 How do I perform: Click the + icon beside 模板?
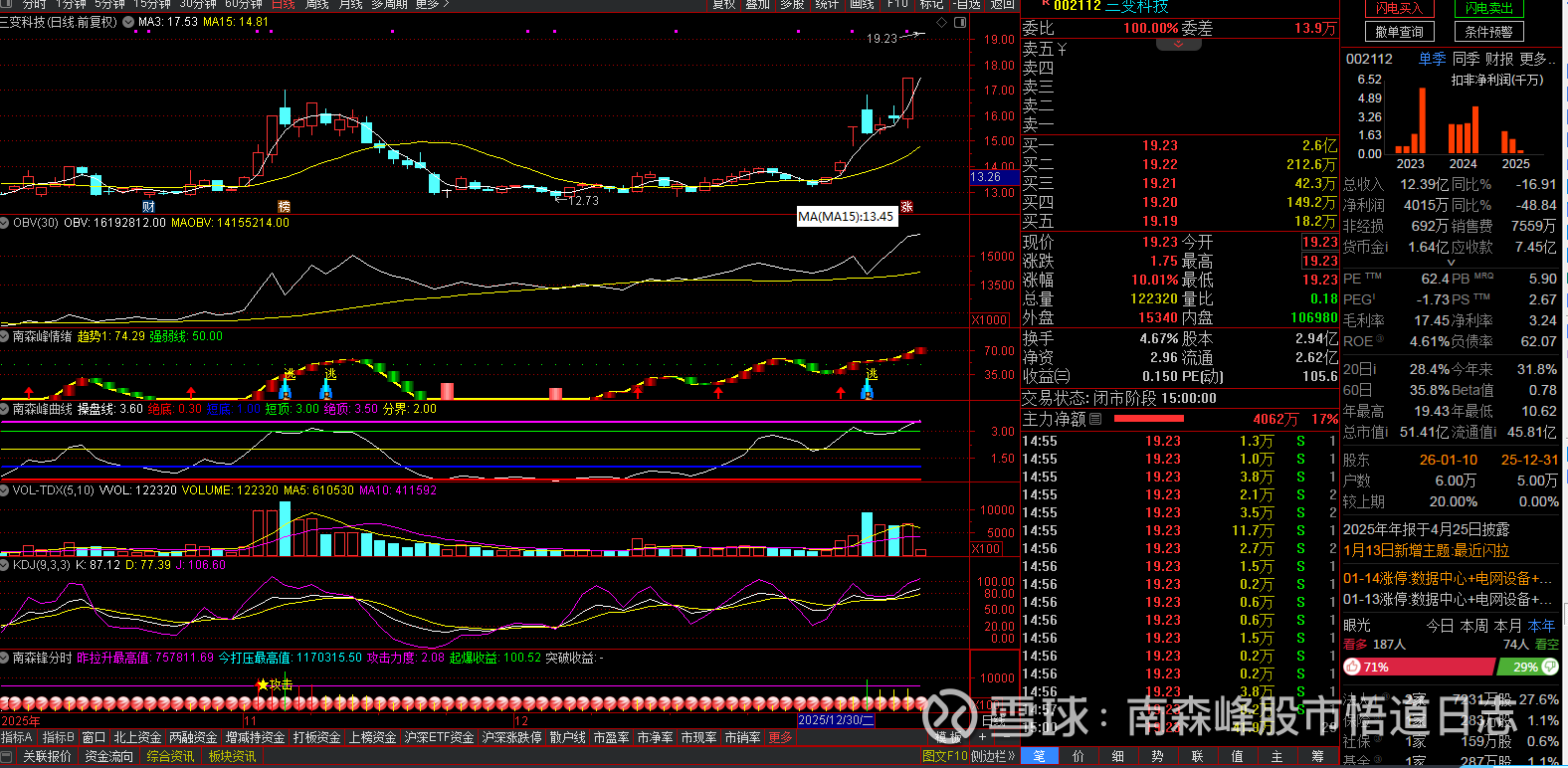[982, 737]
